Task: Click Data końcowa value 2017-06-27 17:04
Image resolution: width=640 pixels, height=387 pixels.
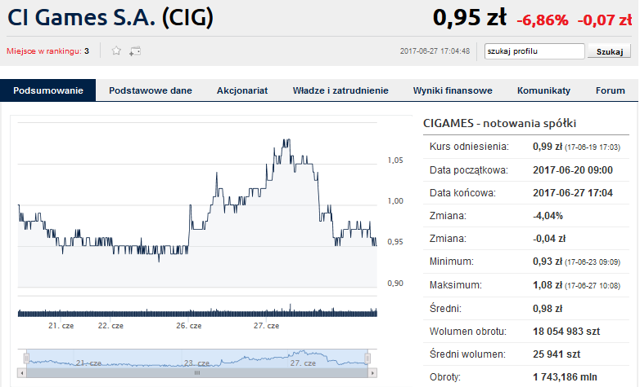Action: [573, 193]
